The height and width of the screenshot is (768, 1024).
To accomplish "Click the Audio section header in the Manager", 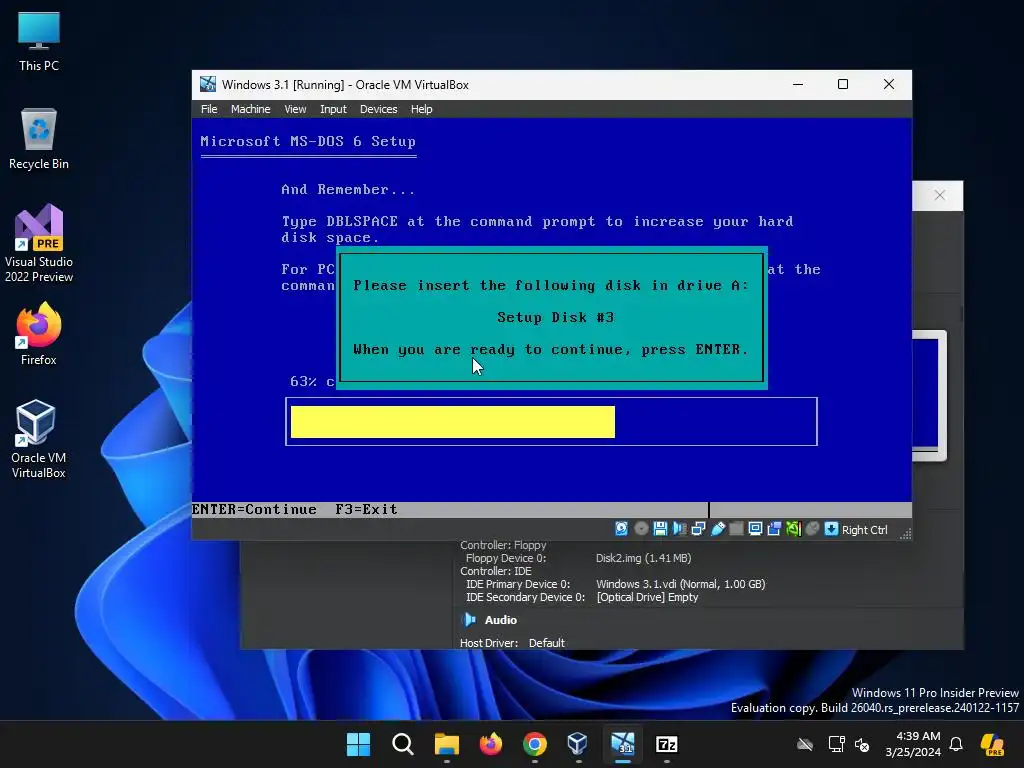I will 500,620.
